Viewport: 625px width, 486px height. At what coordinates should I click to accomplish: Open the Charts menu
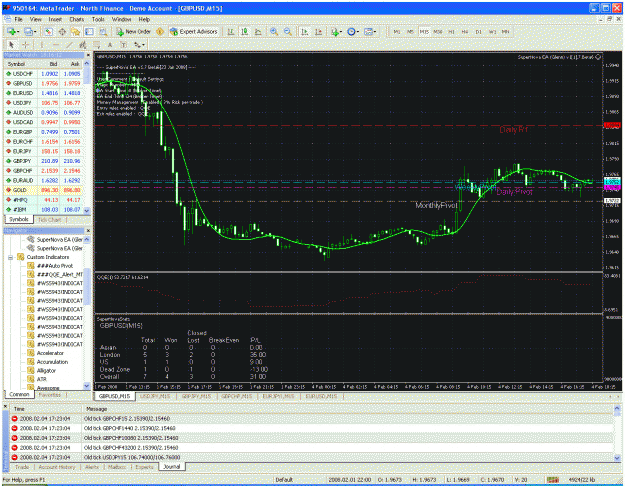point(77,19)
